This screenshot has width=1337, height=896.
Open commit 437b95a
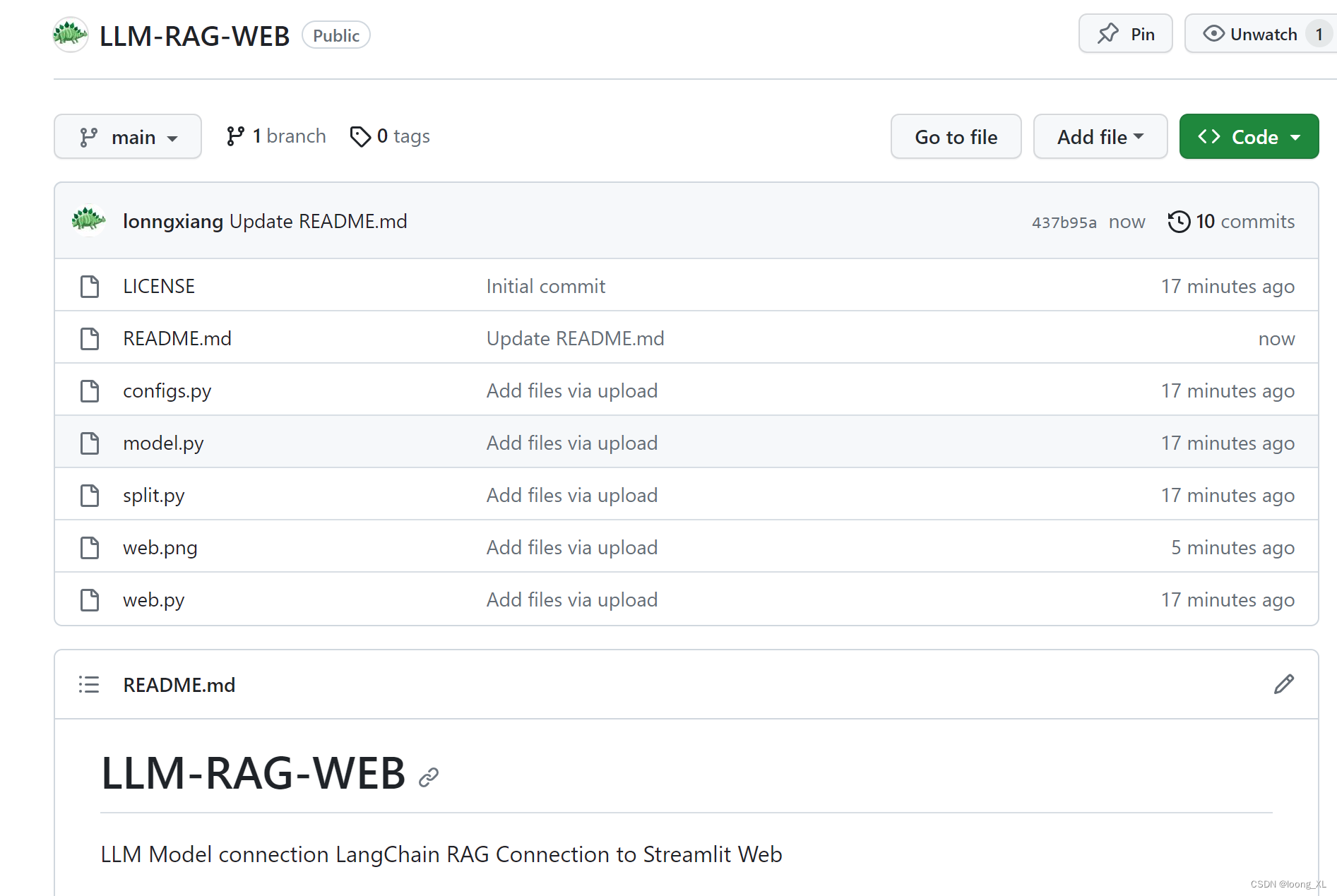(1064, 221)
